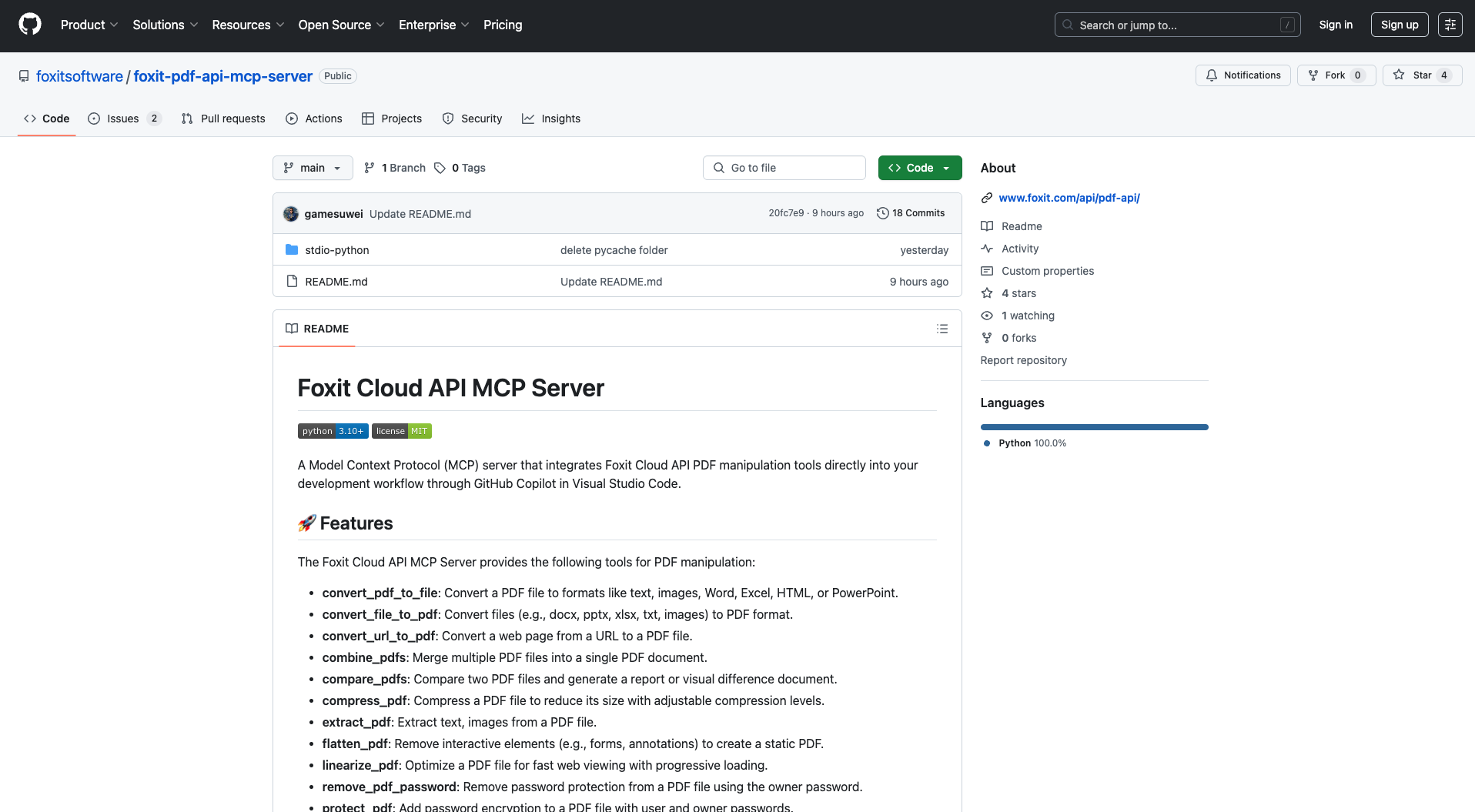The image size is (1475, 812).
Task: Click the Python language percentage bar
Action: coord(1094,427)
